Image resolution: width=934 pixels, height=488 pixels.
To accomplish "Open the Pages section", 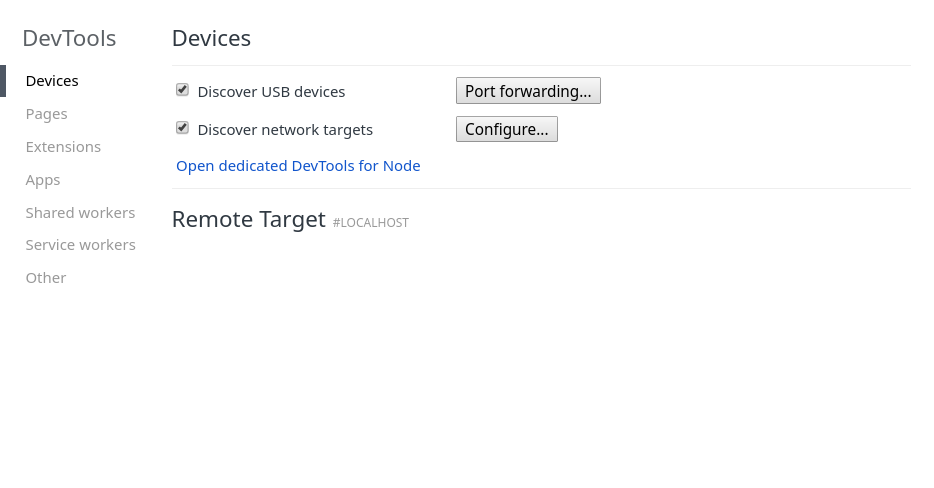I will tap(47, 114).
